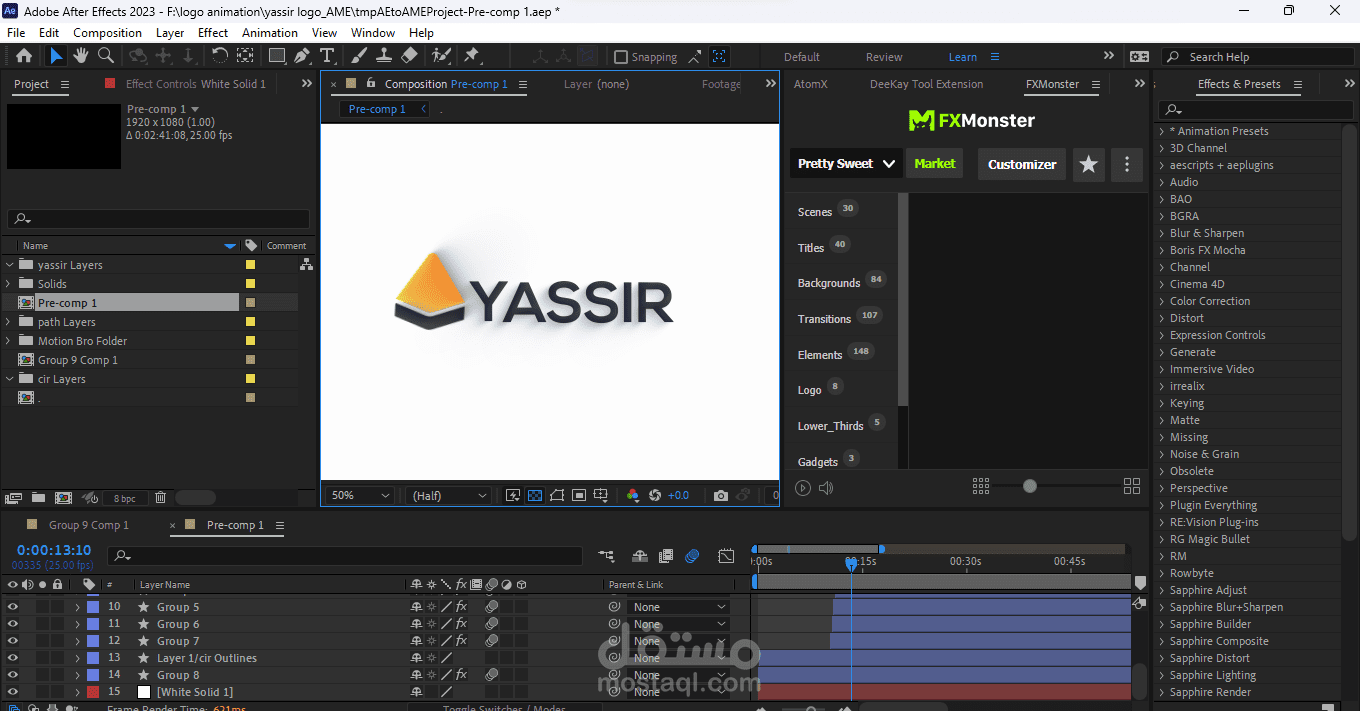Toggle the fx switch on Group 5
Image resolution: width=1360 pixels, height=711 pixels.
tap(462, 607)
